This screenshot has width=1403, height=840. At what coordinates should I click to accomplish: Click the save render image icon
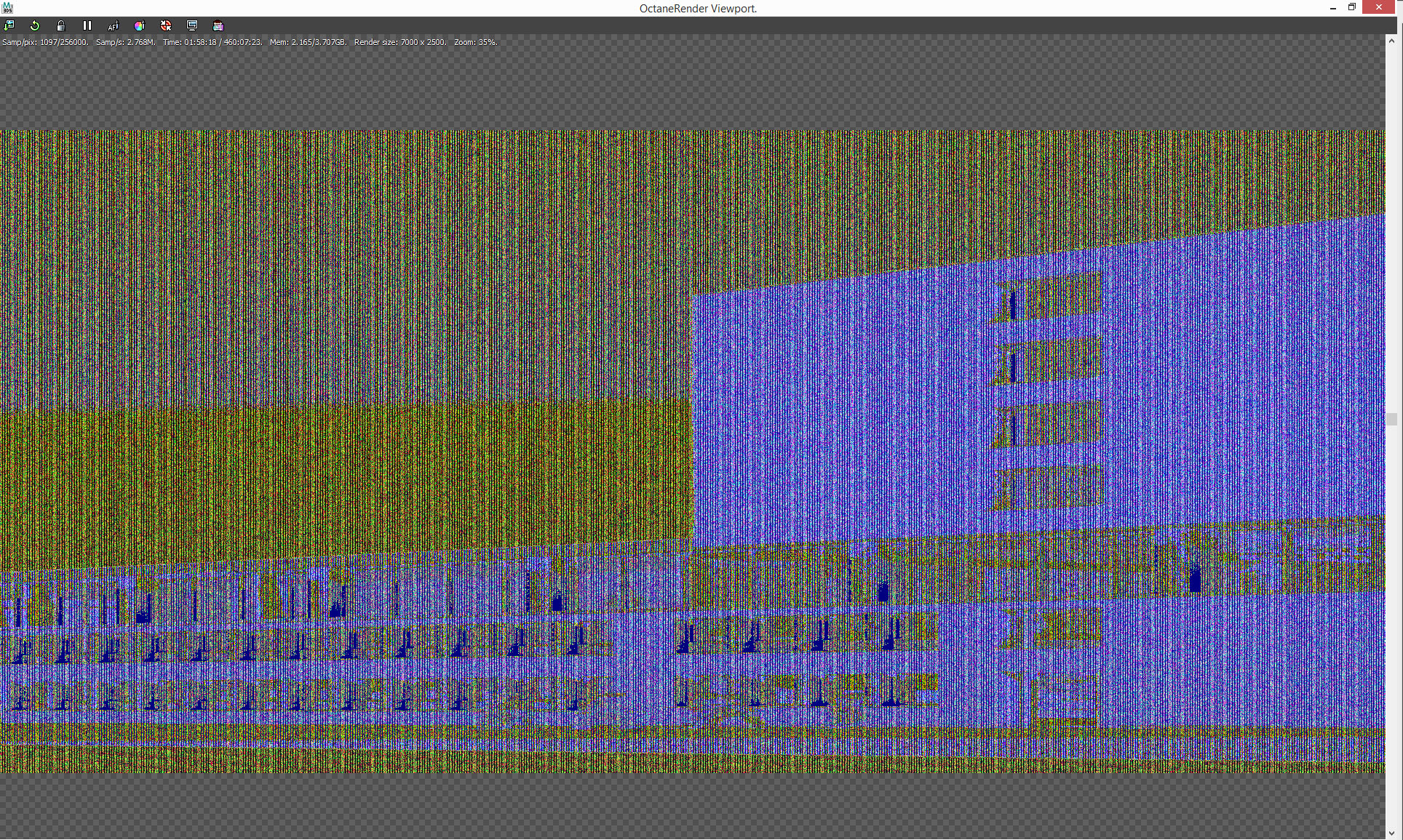tap(9, 25)
